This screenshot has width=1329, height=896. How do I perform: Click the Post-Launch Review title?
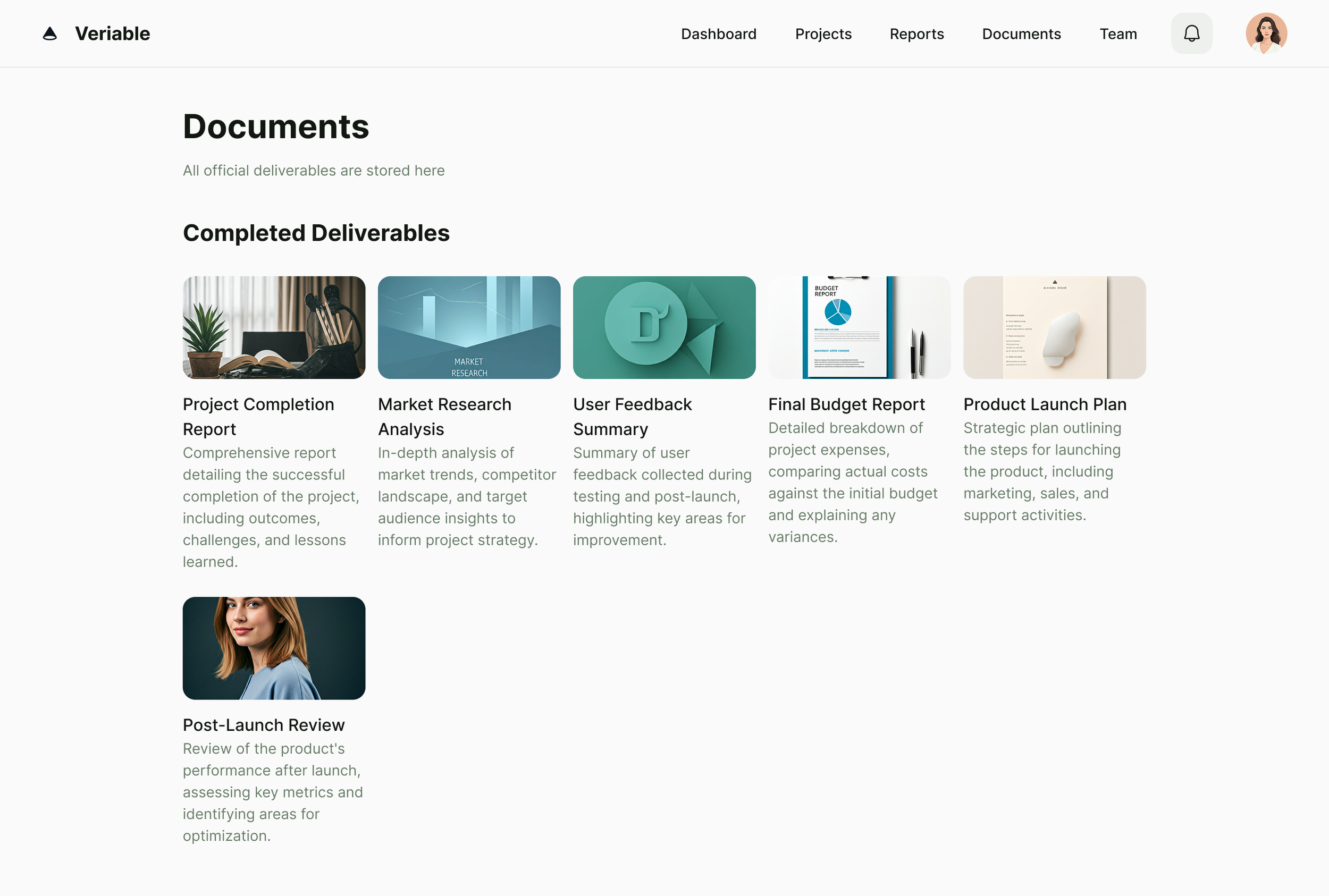[x=264, y=724]
